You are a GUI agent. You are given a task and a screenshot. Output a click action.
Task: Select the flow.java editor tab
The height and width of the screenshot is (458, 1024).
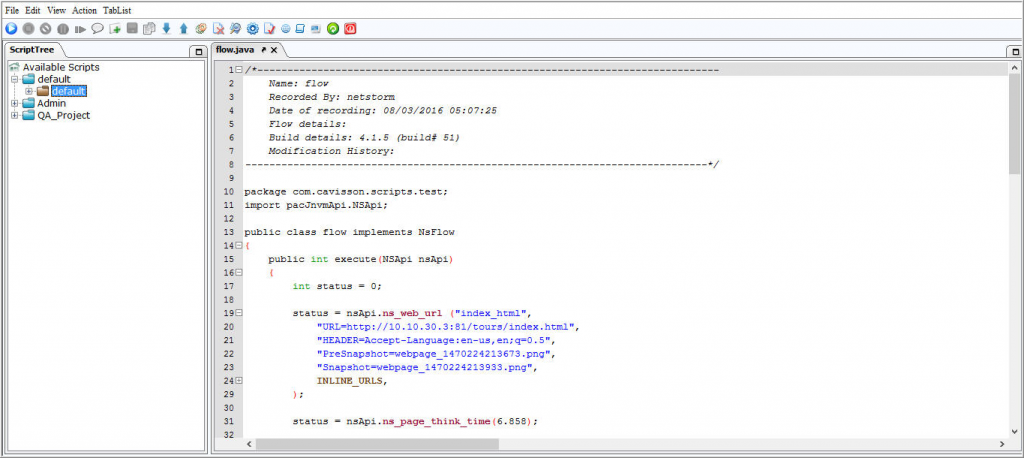pyautogui.click(x=235, y=50)
